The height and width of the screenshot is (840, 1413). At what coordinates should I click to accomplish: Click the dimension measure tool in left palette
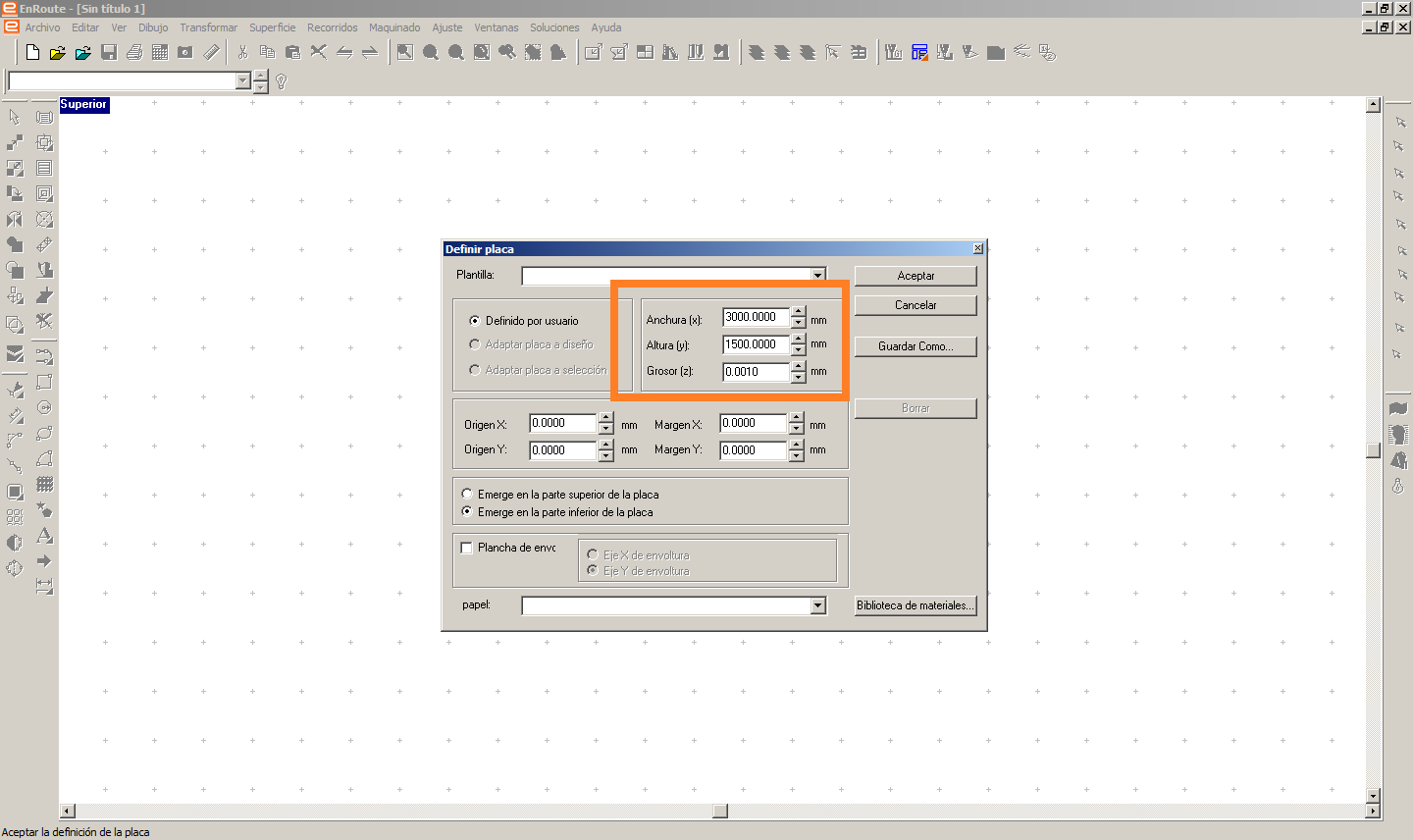[x=44, y=587]
